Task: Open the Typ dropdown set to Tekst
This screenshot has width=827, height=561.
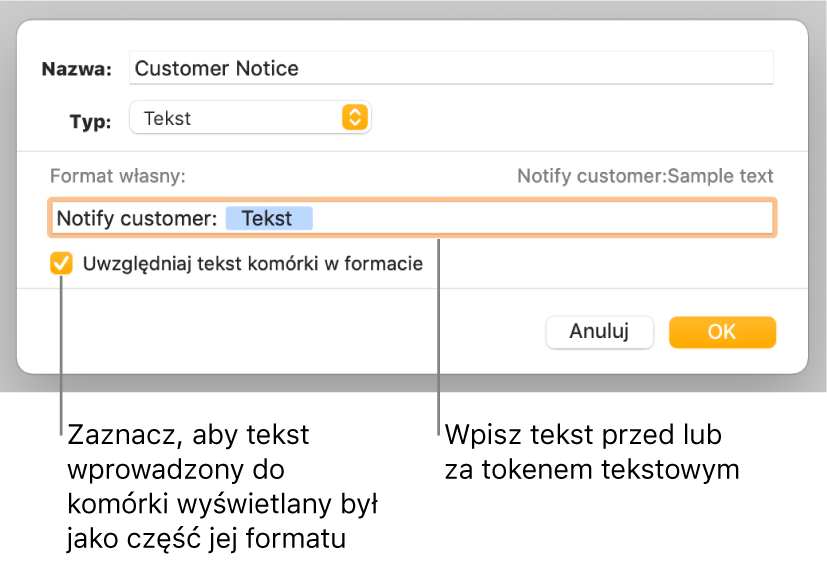Action: click(250, 118)
